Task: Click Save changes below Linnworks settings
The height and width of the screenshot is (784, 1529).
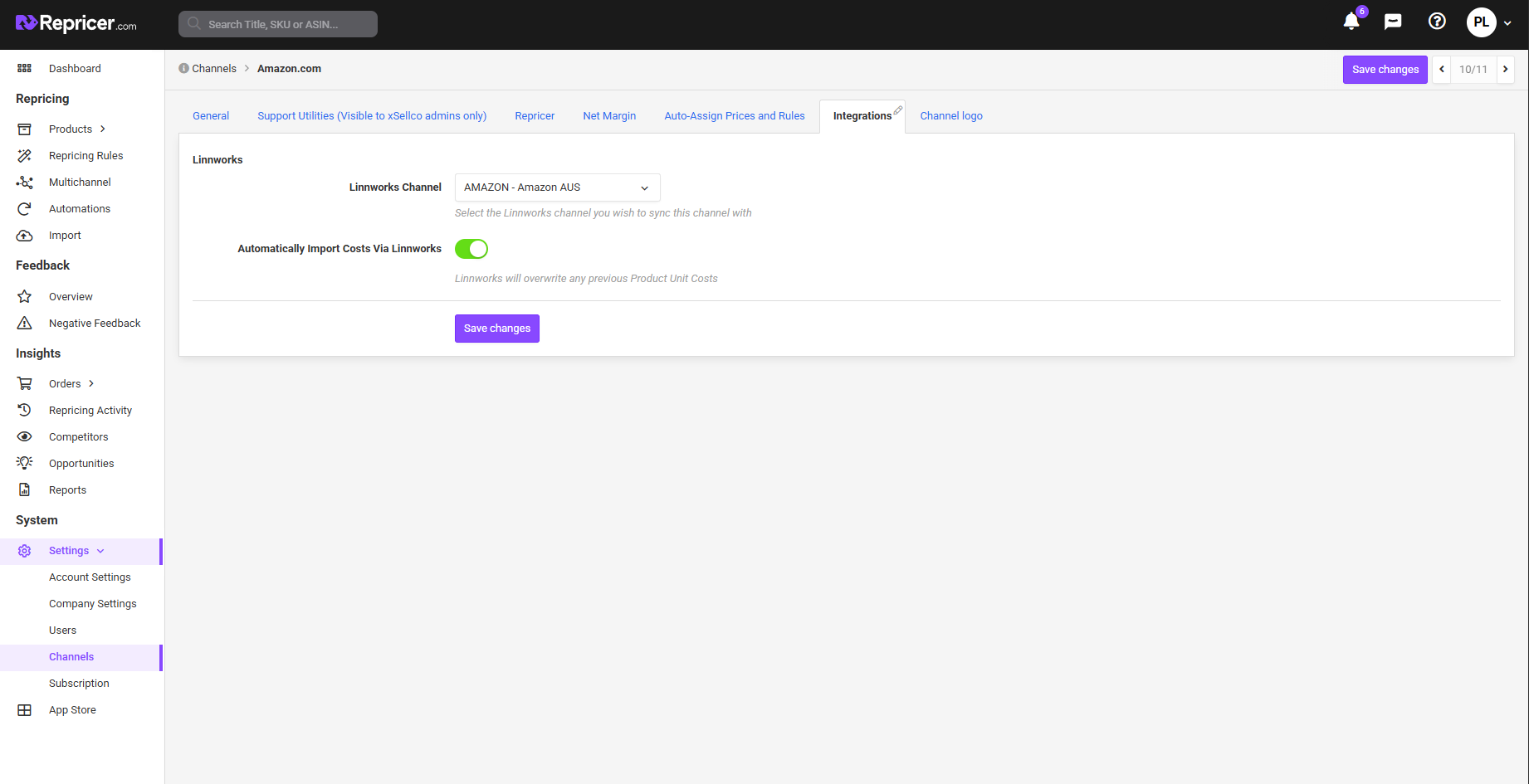Action: point(497,329)
